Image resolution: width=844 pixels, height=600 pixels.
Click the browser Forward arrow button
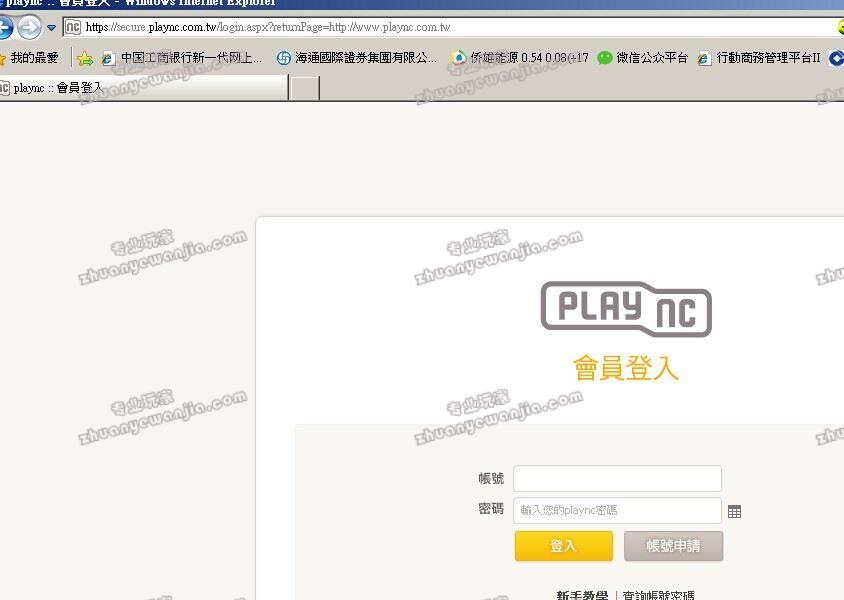30,27
